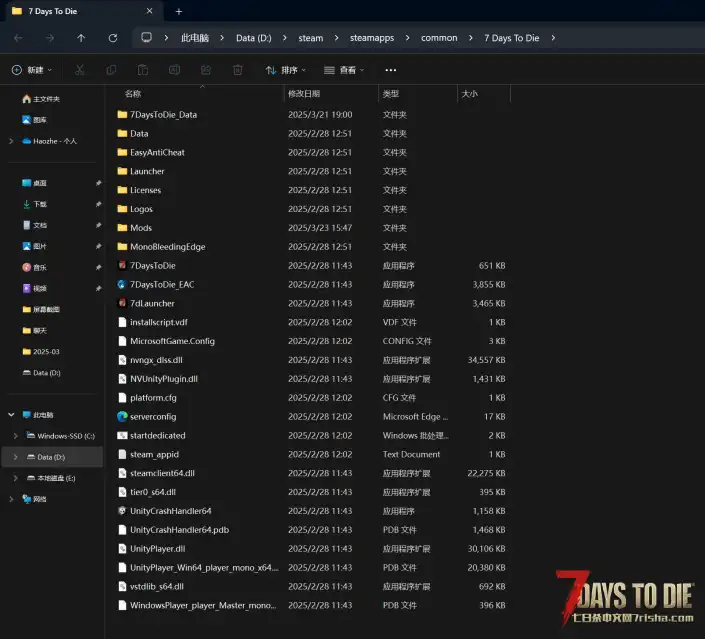Screen dimensions: 705x639
Task: Expand the Windows-SSD (C:) drive node
Action: [15, 436]
